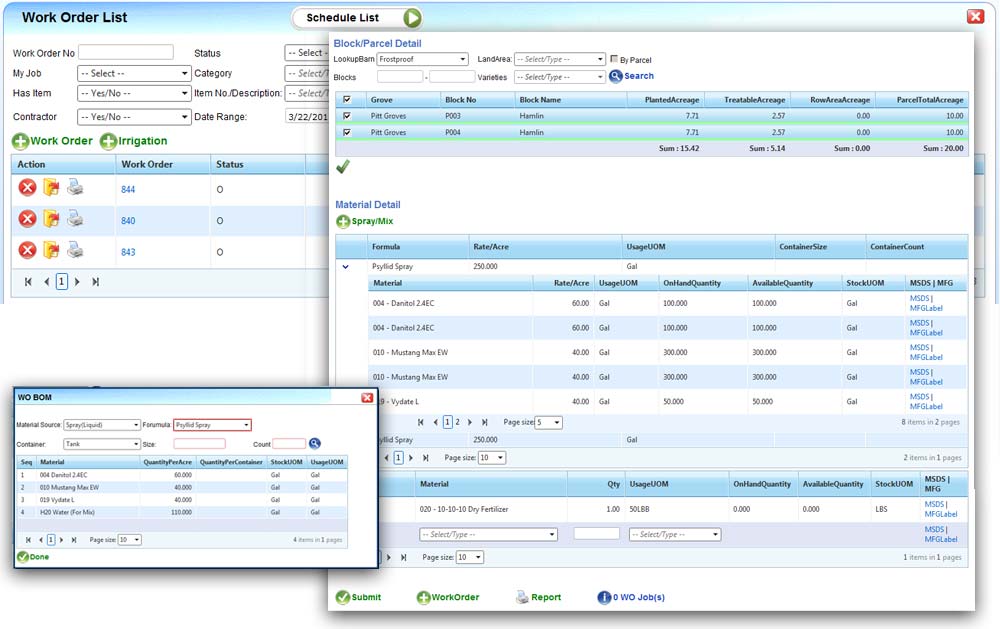The height and width of the screenshot is (629, 1000).
Task: Go to previous page in Work Order List
Action: coord(47,281)
